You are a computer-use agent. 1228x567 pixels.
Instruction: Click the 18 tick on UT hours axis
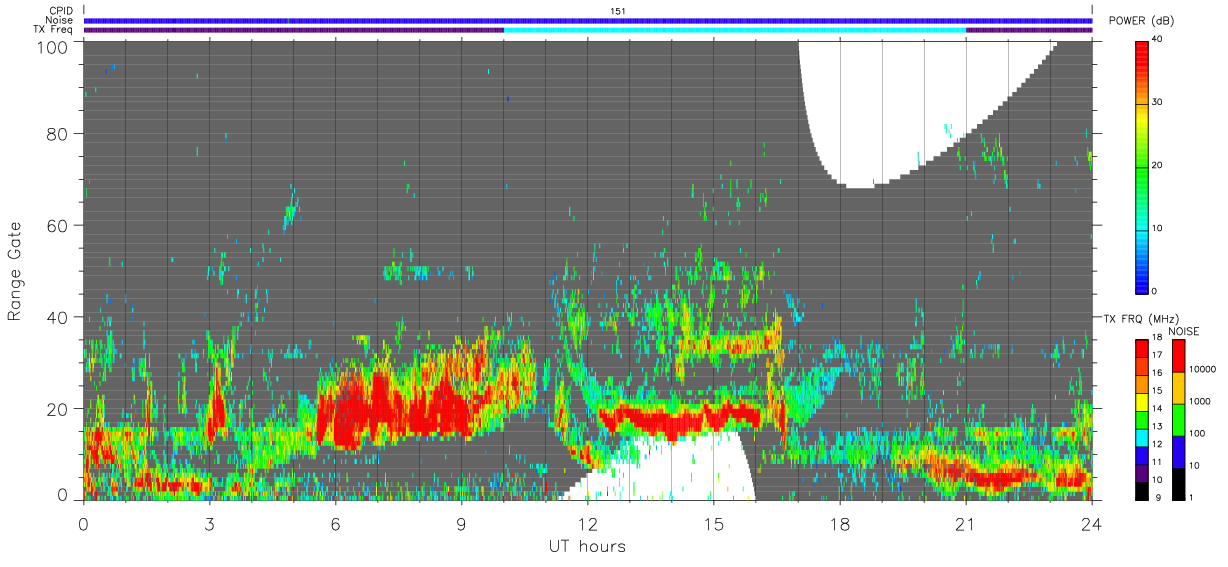tap(840, 523)
